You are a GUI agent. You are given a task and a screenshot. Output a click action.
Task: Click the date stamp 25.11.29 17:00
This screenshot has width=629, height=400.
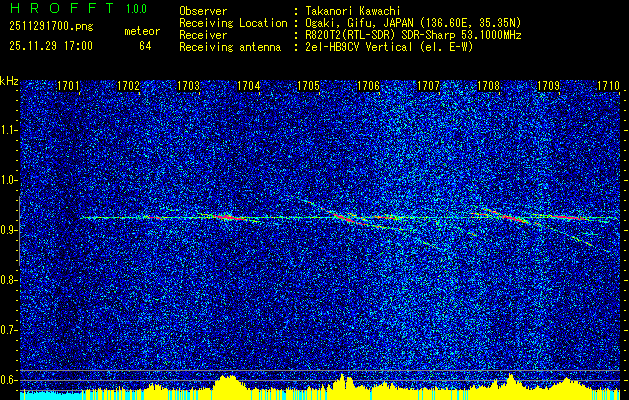click(x=51, y=46)
